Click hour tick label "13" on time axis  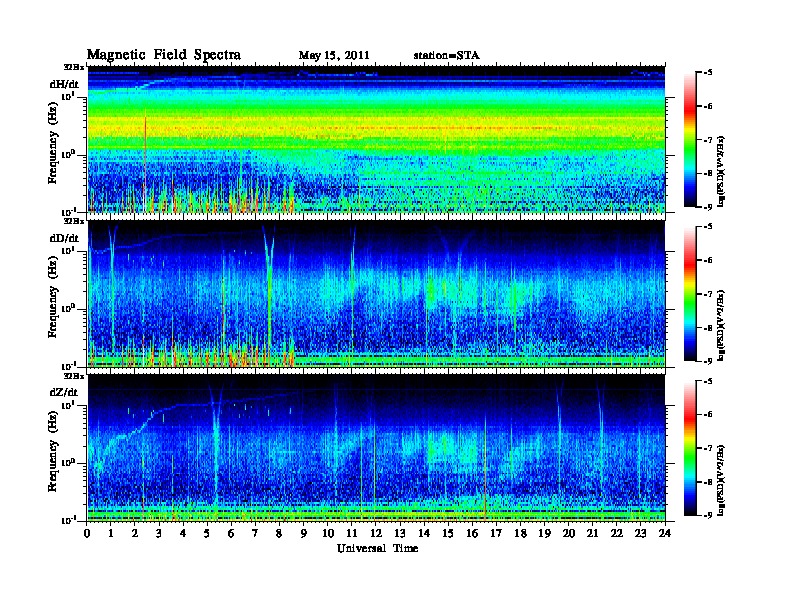pos(400,533)
